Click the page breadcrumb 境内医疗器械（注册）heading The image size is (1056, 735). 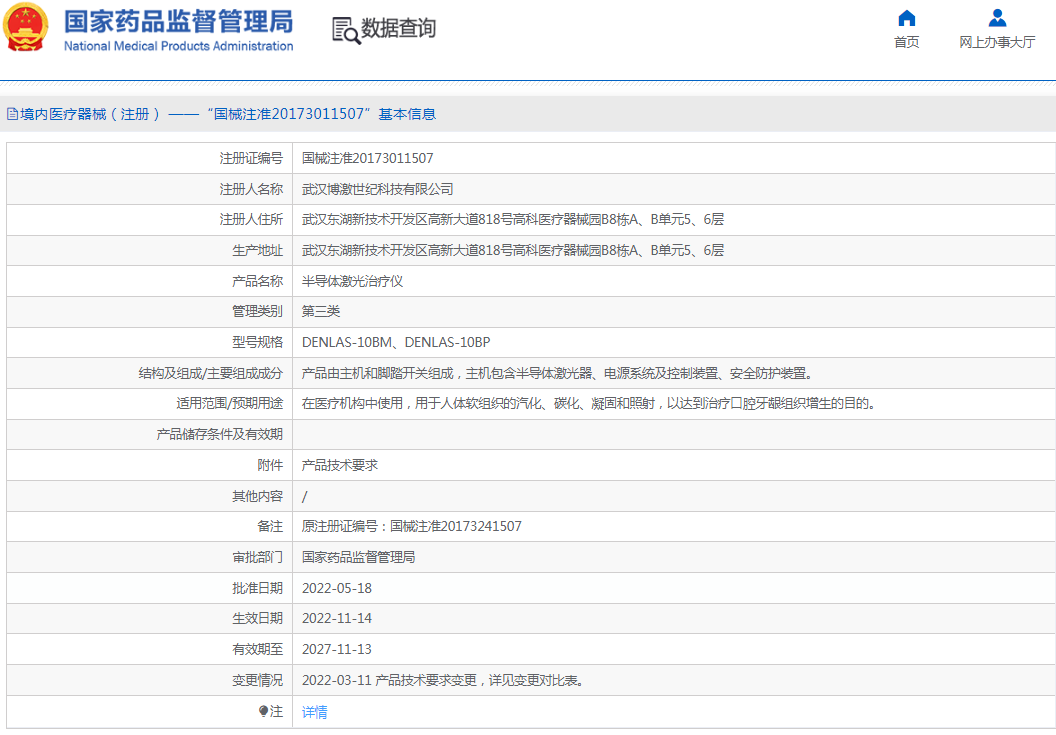(228, 114)
